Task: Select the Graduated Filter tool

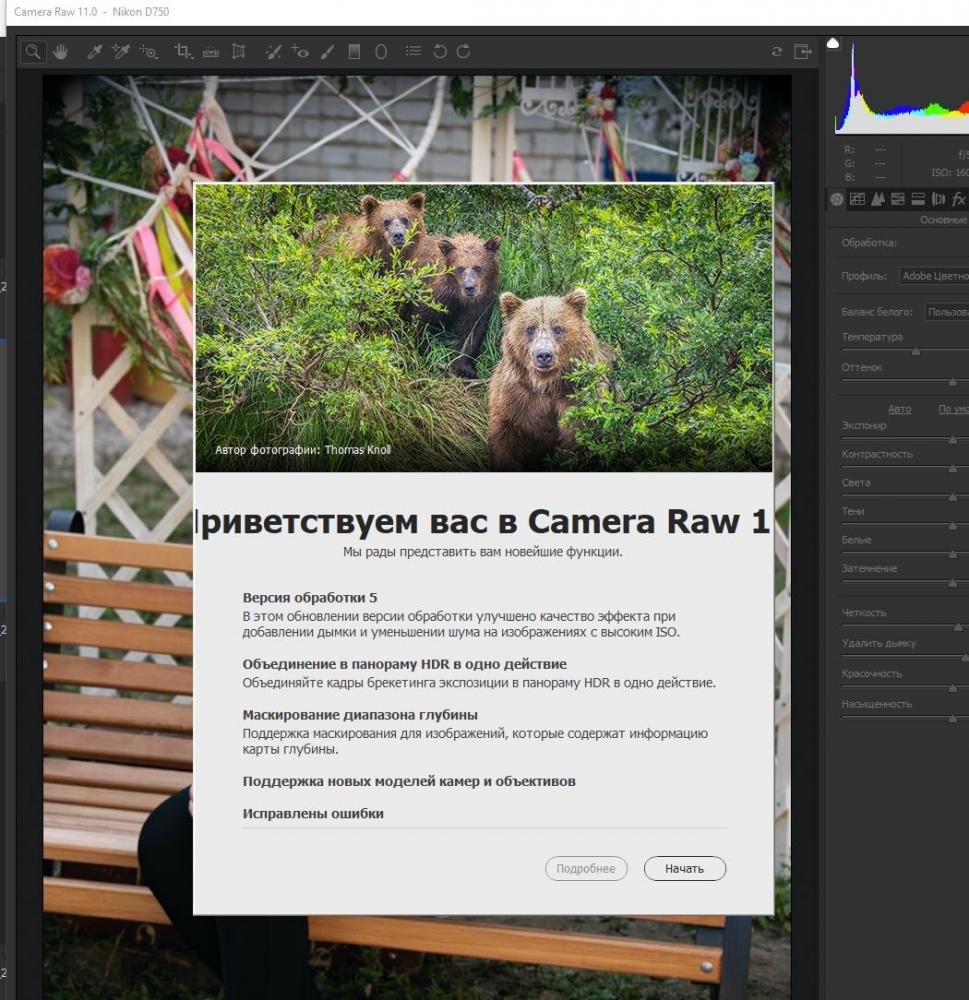Action: pos(354,52)
